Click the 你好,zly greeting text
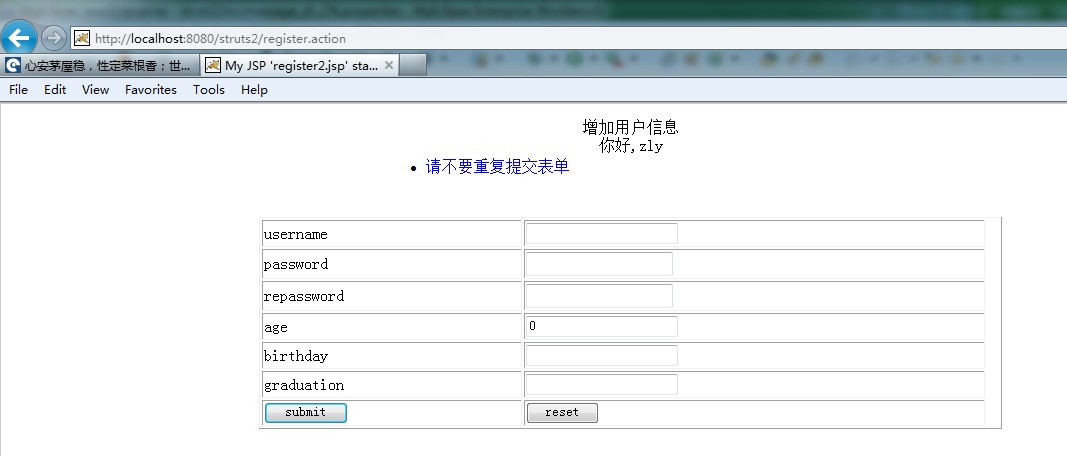This screenshot has width=1067, height=456. click(631, 145)
